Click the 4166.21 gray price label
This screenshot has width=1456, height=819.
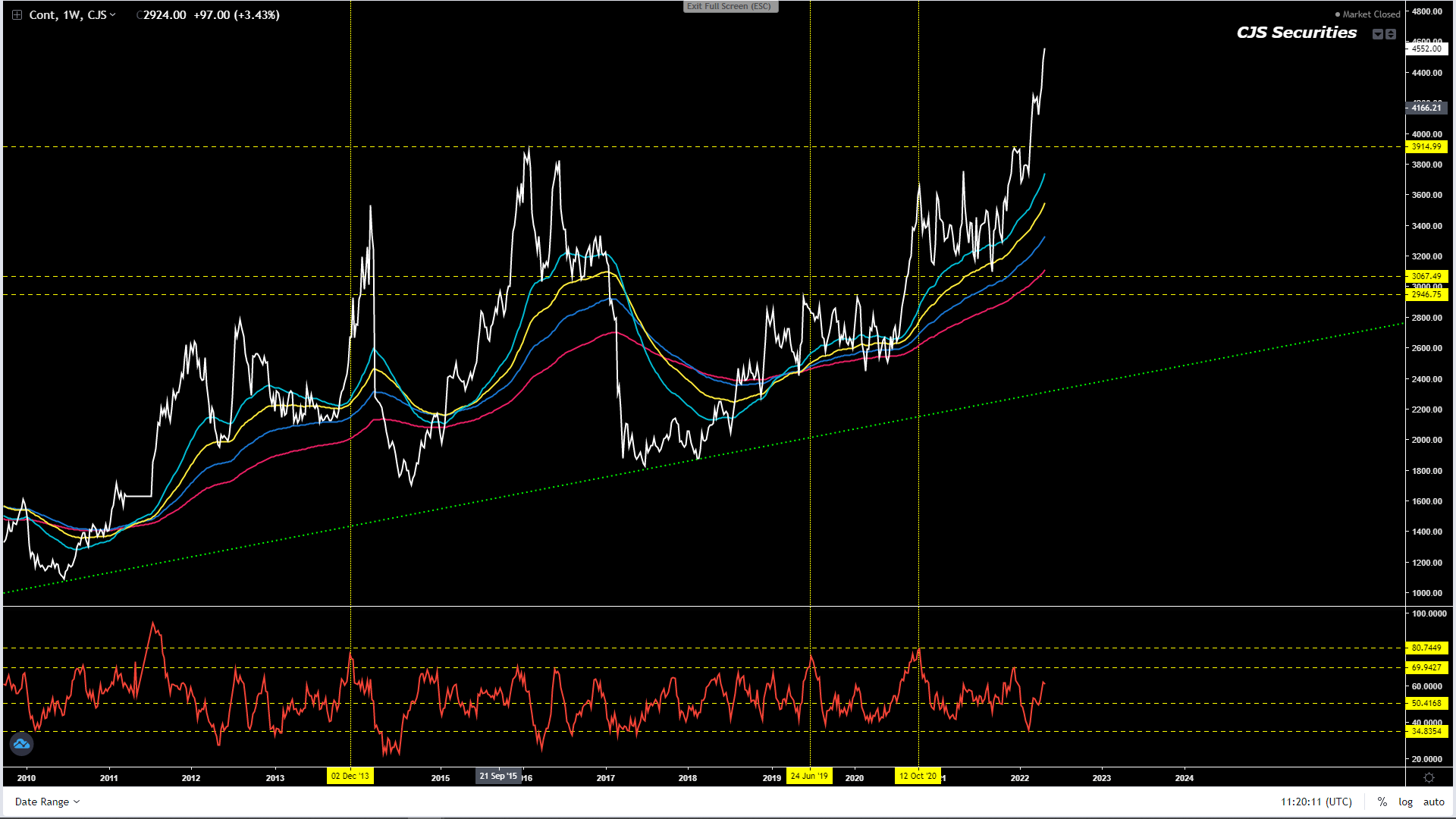coord(1426,108)
